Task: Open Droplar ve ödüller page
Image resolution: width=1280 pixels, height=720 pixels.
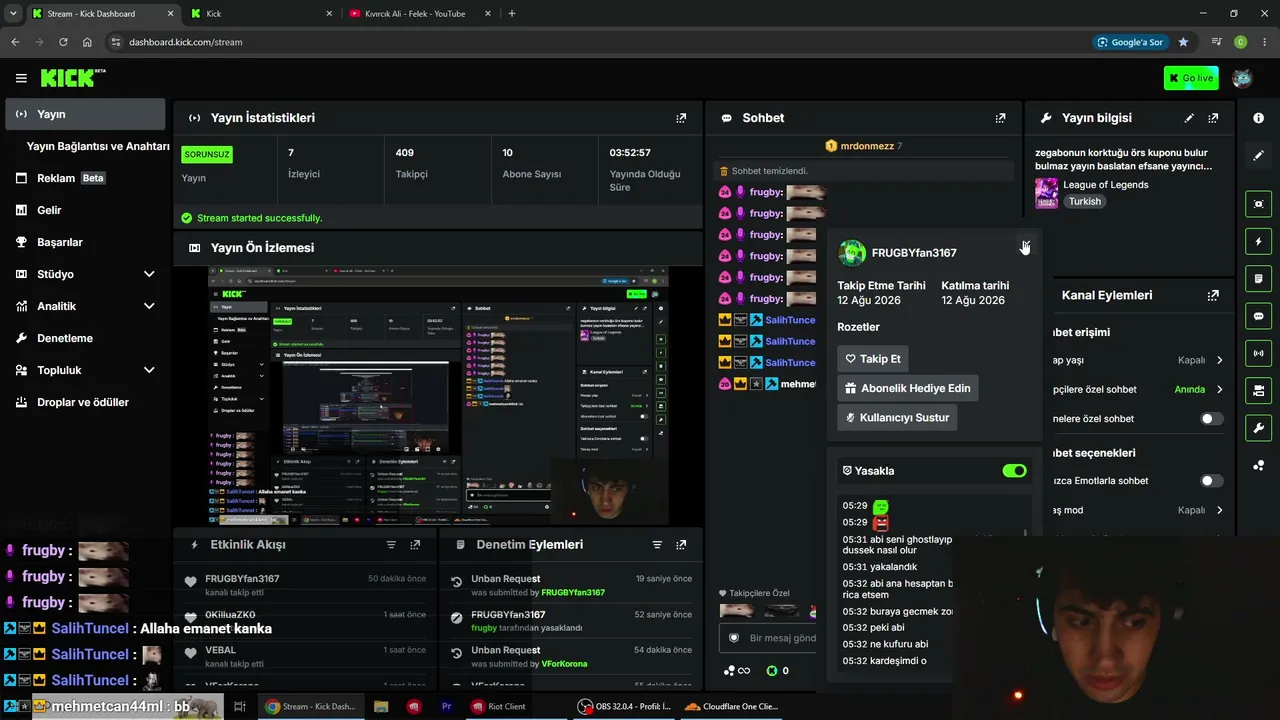Action: point(85,402)
